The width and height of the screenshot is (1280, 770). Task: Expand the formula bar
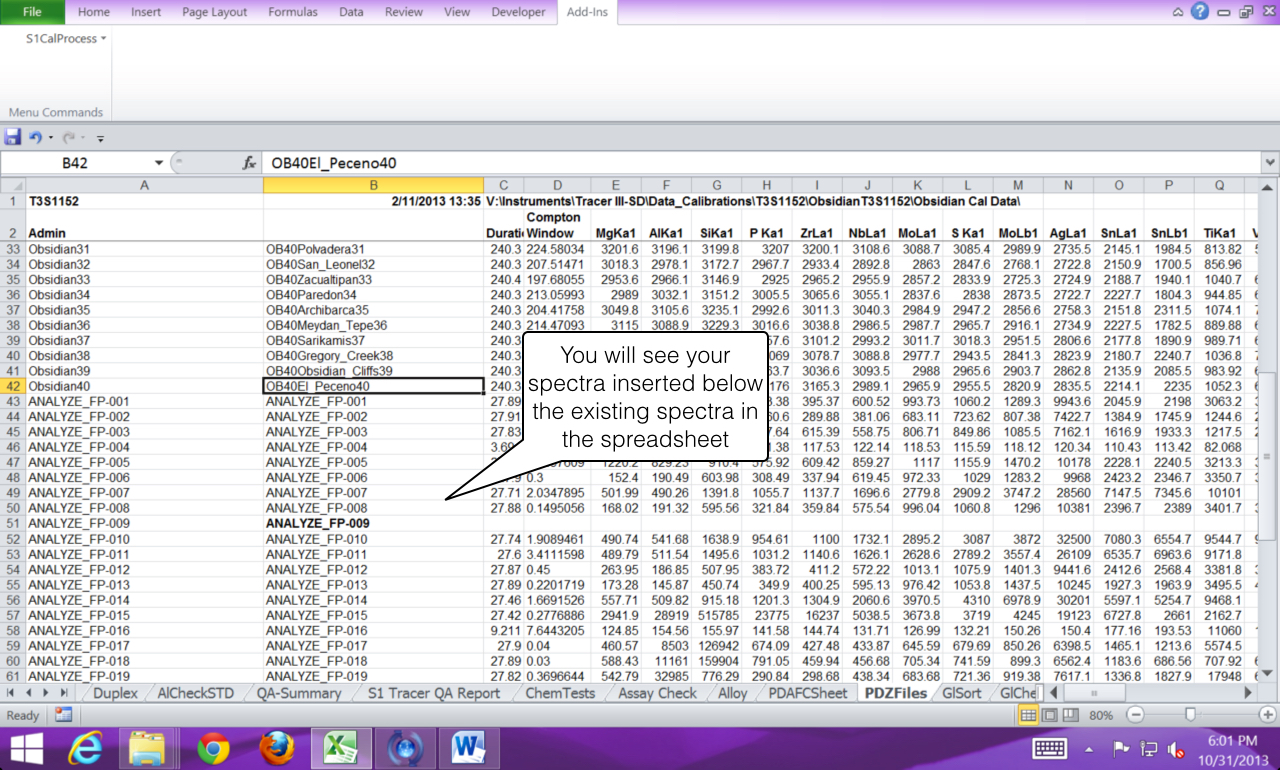coord(1270,163)
